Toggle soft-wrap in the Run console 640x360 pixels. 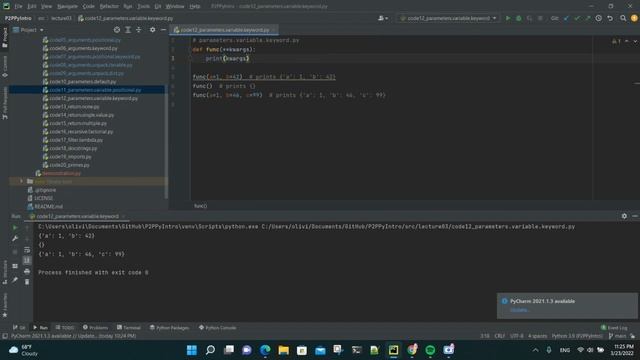point(27,249)
